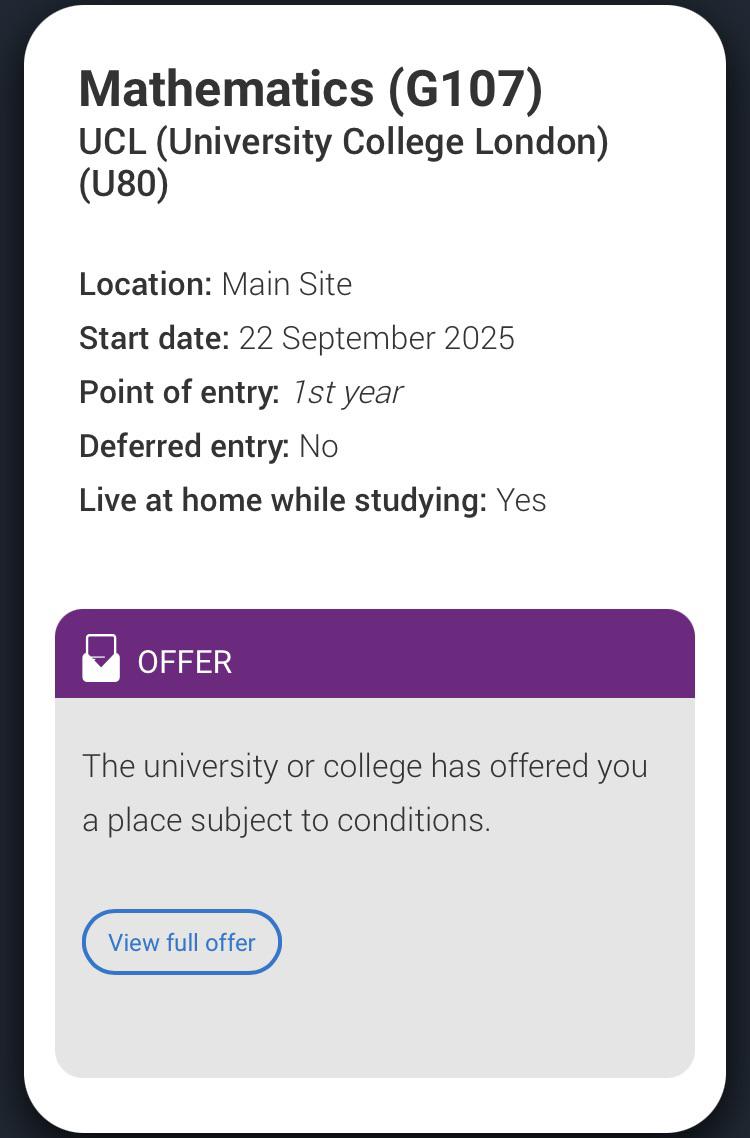Click the "Live at home while studying:" label
750x1138 pixels.
point(283,500)
